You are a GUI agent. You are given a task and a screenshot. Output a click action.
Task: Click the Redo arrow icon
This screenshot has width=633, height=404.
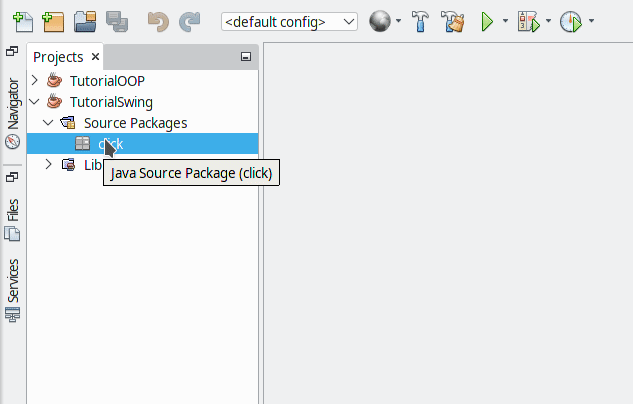(189, 21)
